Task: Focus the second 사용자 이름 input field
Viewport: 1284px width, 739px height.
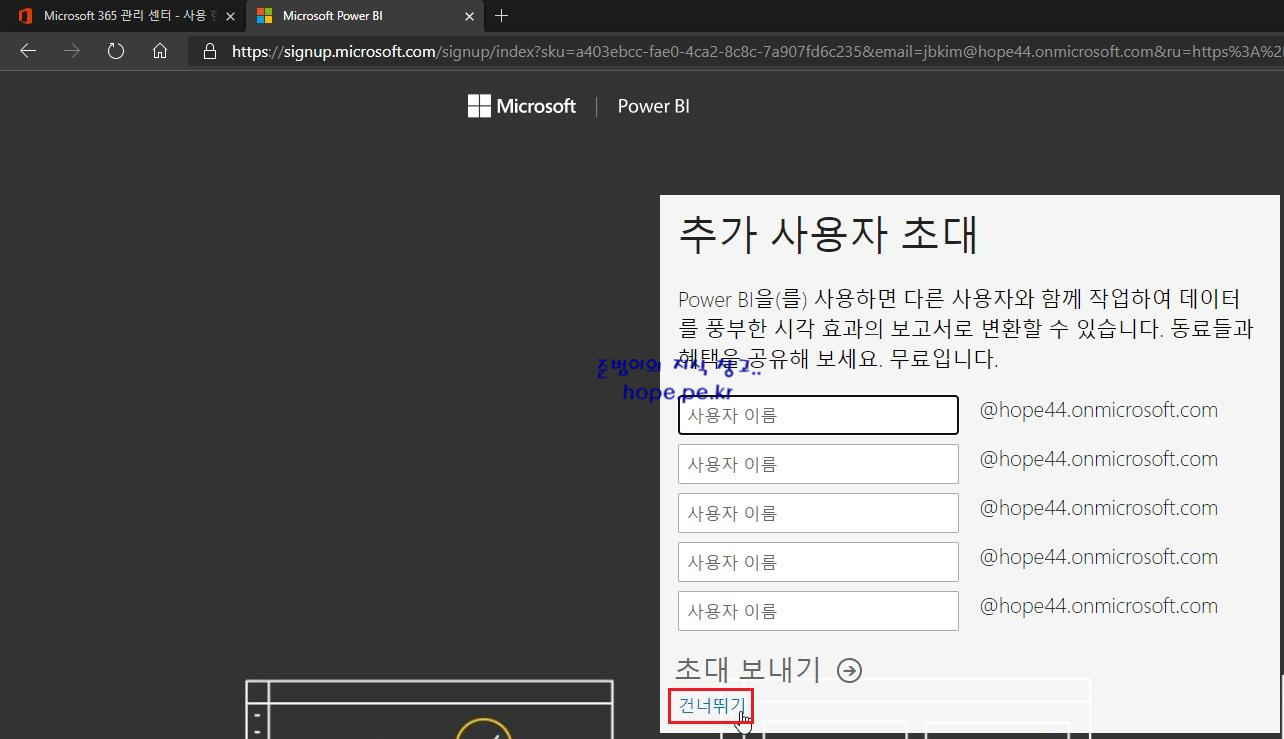Action: [818, 464]
